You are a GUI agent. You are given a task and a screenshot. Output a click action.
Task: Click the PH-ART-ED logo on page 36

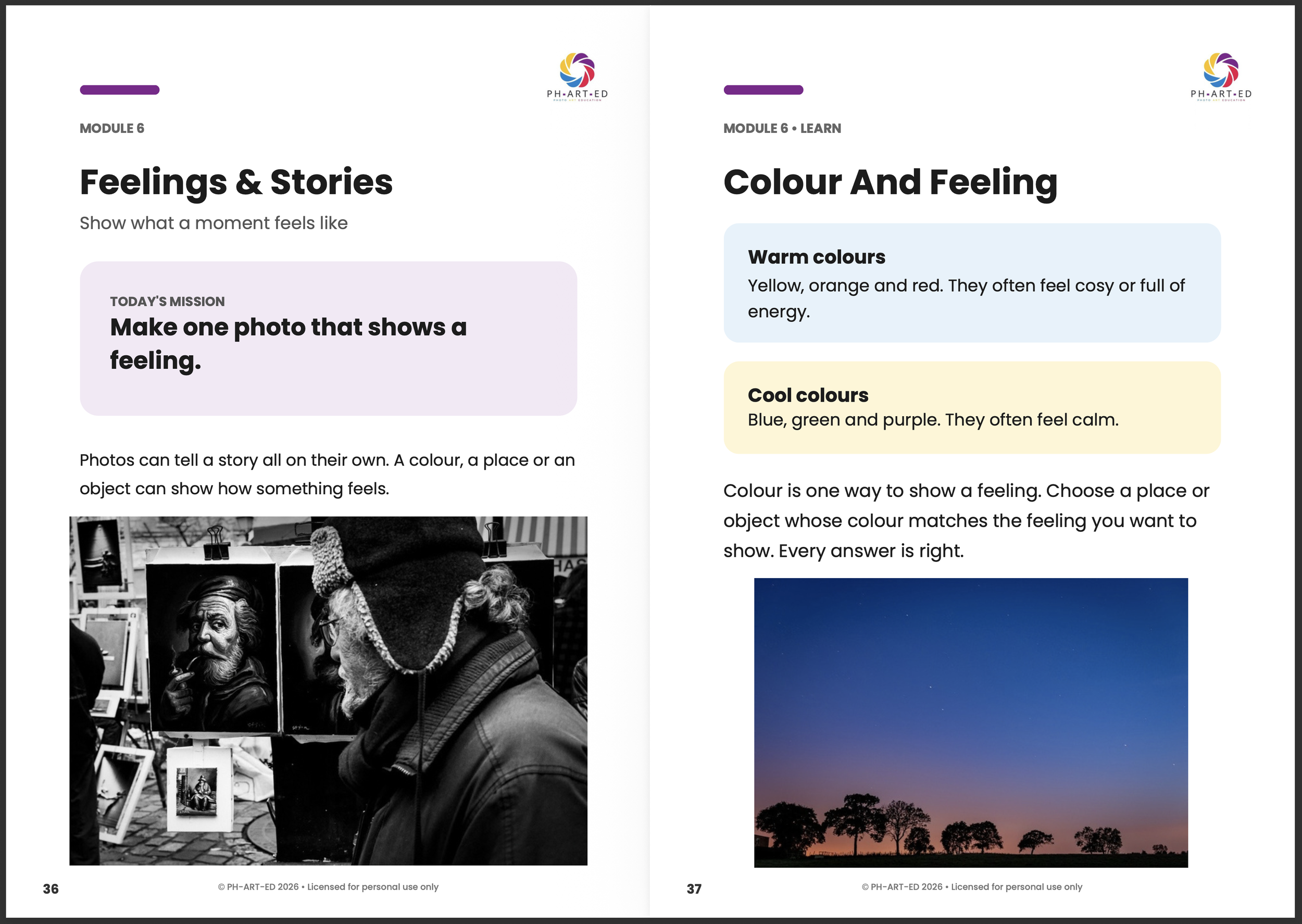(x=577, y=77)
